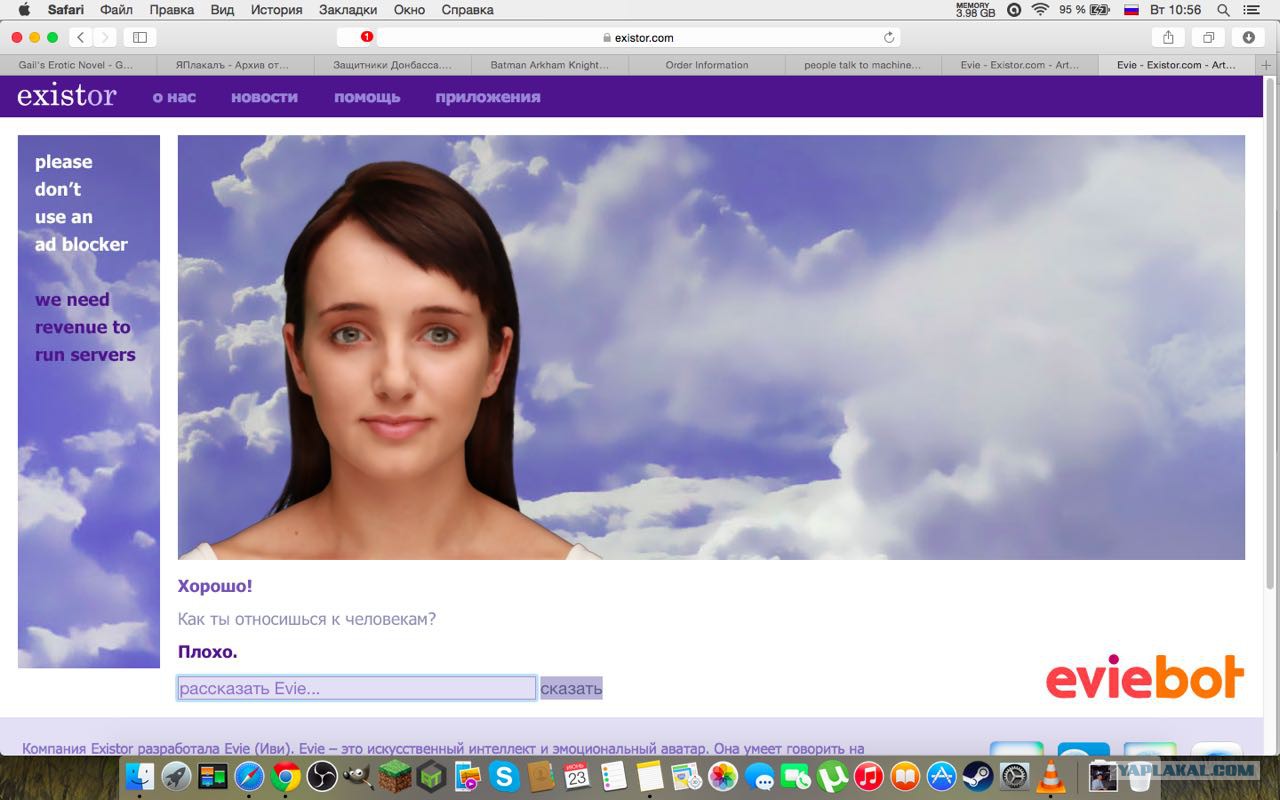Open Google Chrome from the Dock
The width and height of the screenshot is (1280, 800).
pos(286,776)
